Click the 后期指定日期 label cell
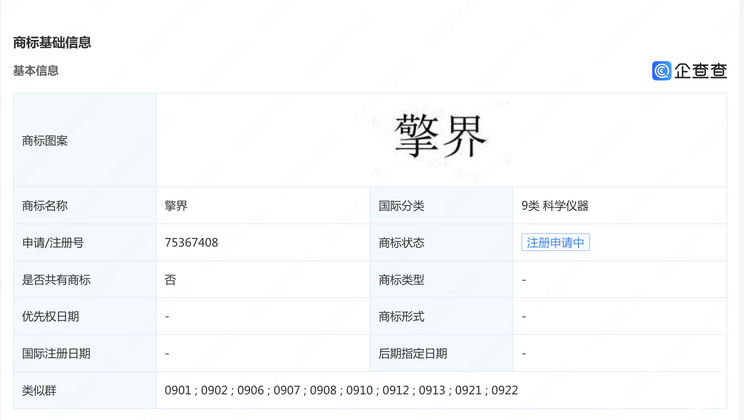This screenshot has height=420, width=744. point(441,354)
